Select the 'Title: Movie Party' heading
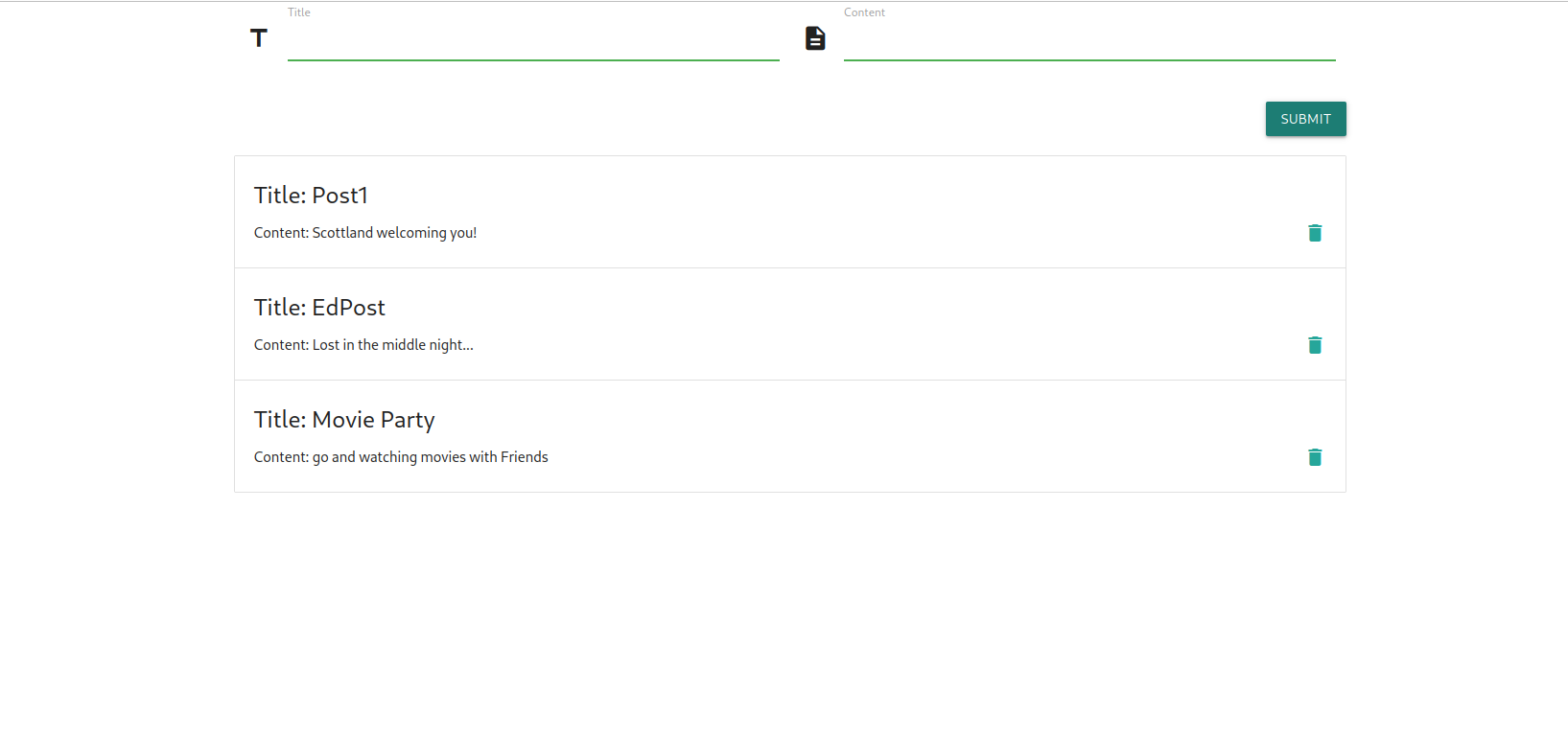Viewport: 1568px width, 740px height. coord(344,420)
